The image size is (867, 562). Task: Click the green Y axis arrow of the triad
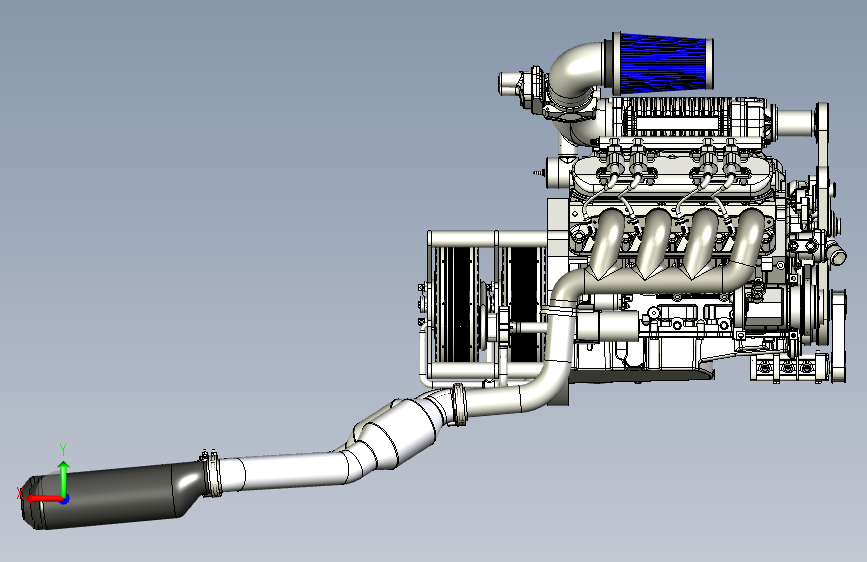pos(64,479)
